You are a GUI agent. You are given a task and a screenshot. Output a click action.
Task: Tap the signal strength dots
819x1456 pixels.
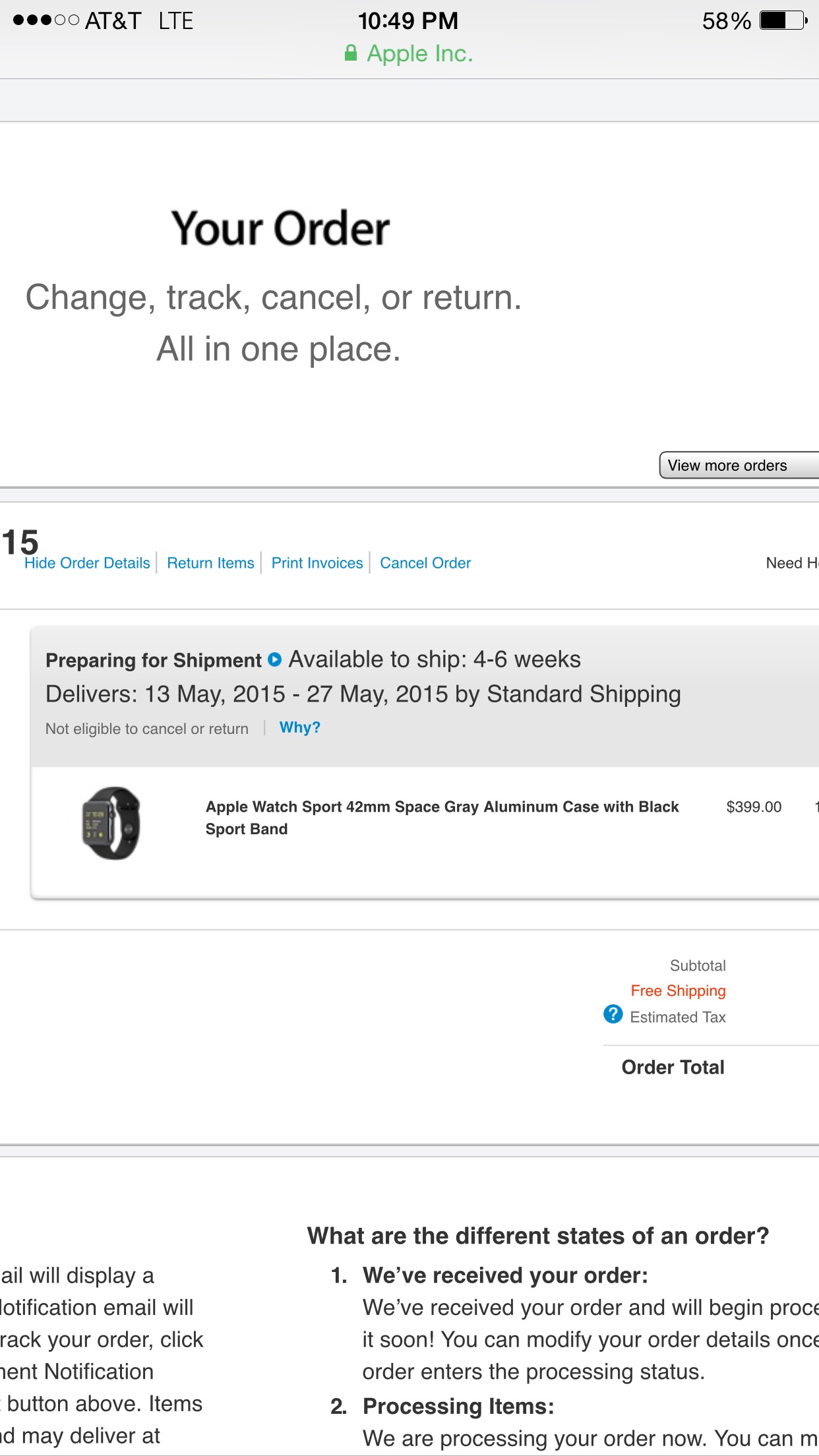coord(45,20)
